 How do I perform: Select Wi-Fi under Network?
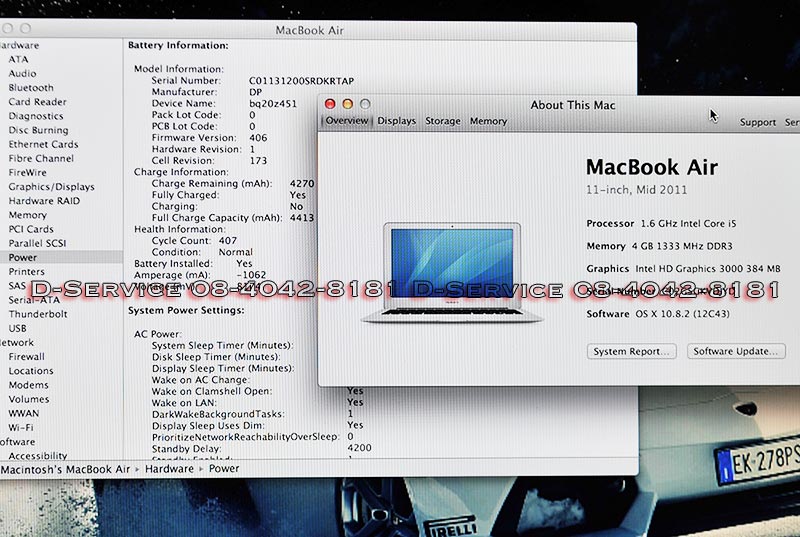[21, 427]
